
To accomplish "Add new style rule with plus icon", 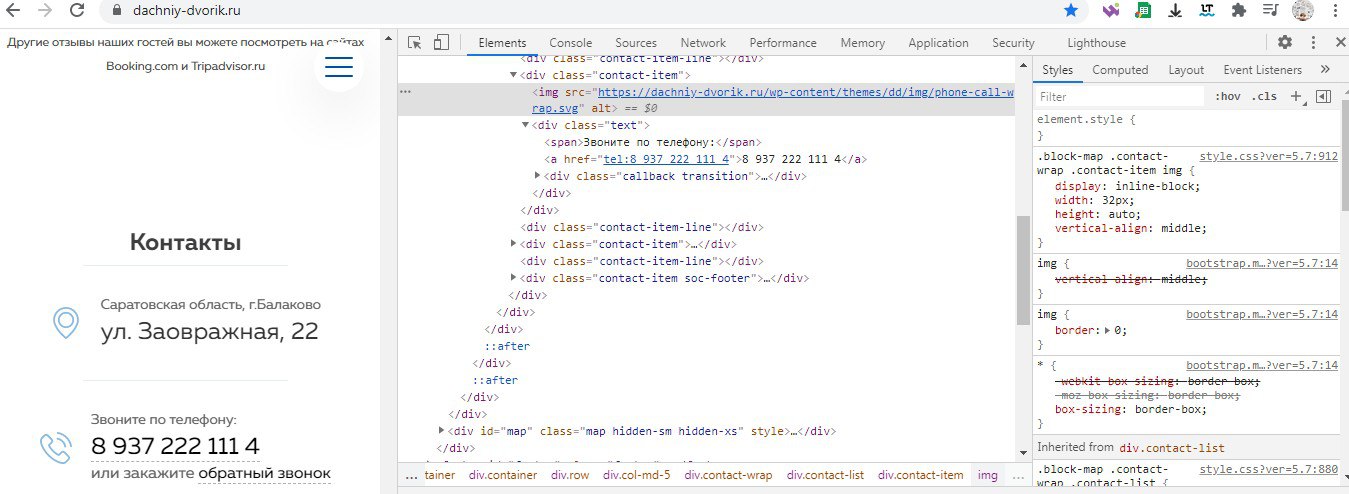I will click(x=1296, y=96).
